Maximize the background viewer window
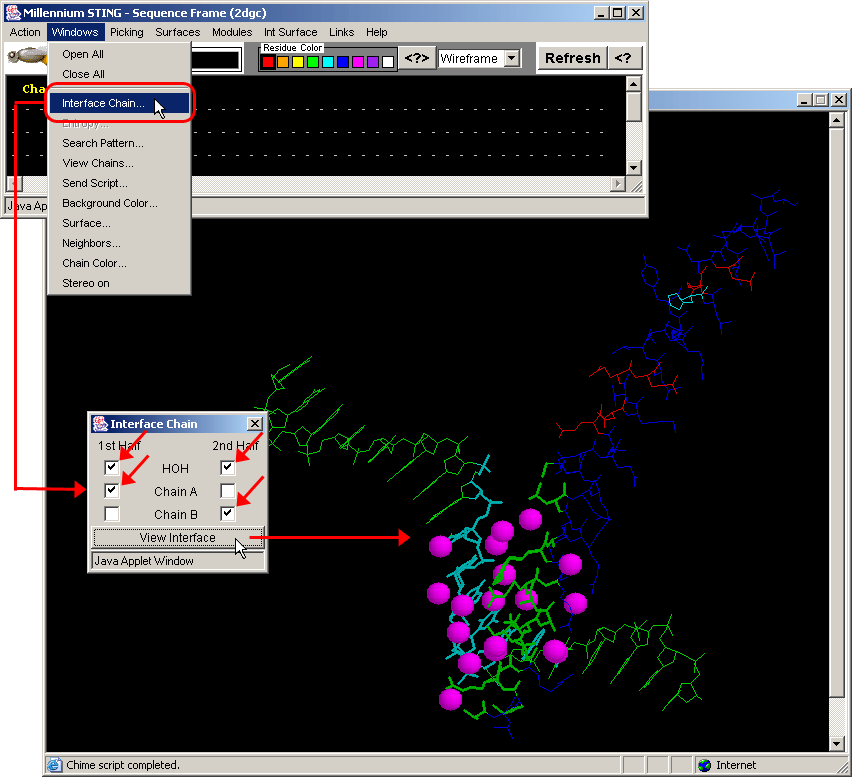This screenshot has height=777, width=852. (821, 99)
